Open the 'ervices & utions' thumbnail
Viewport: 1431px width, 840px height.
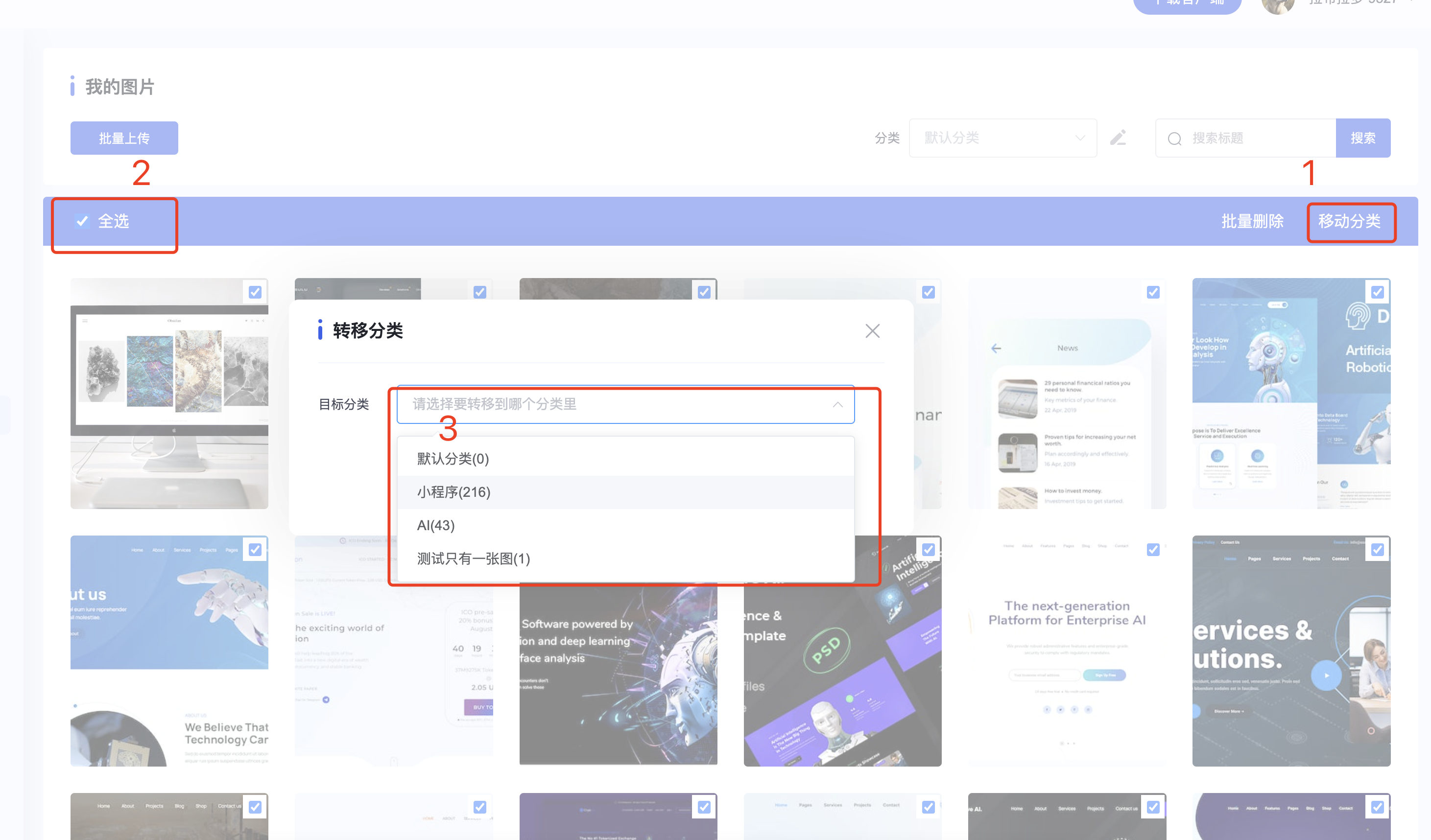coord(1291,651)
